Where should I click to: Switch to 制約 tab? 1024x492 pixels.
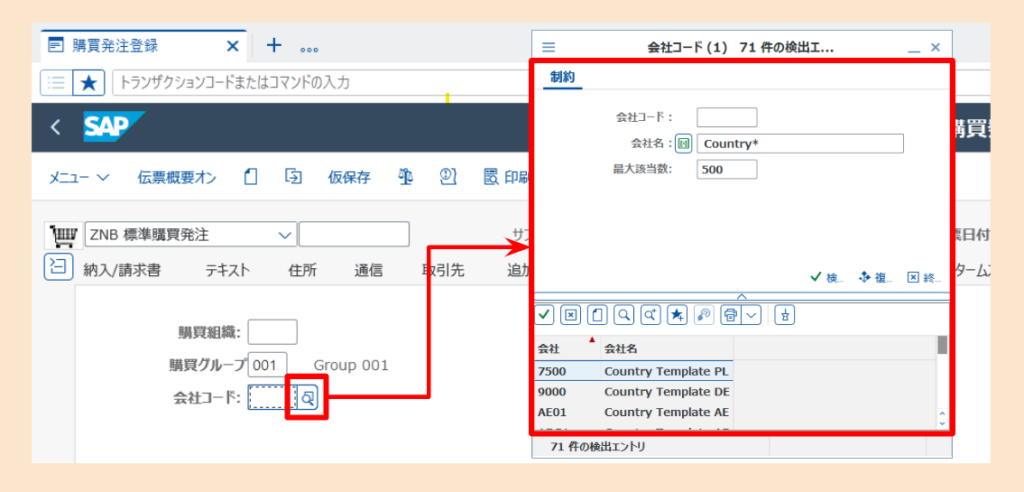[x=562, y=77]
